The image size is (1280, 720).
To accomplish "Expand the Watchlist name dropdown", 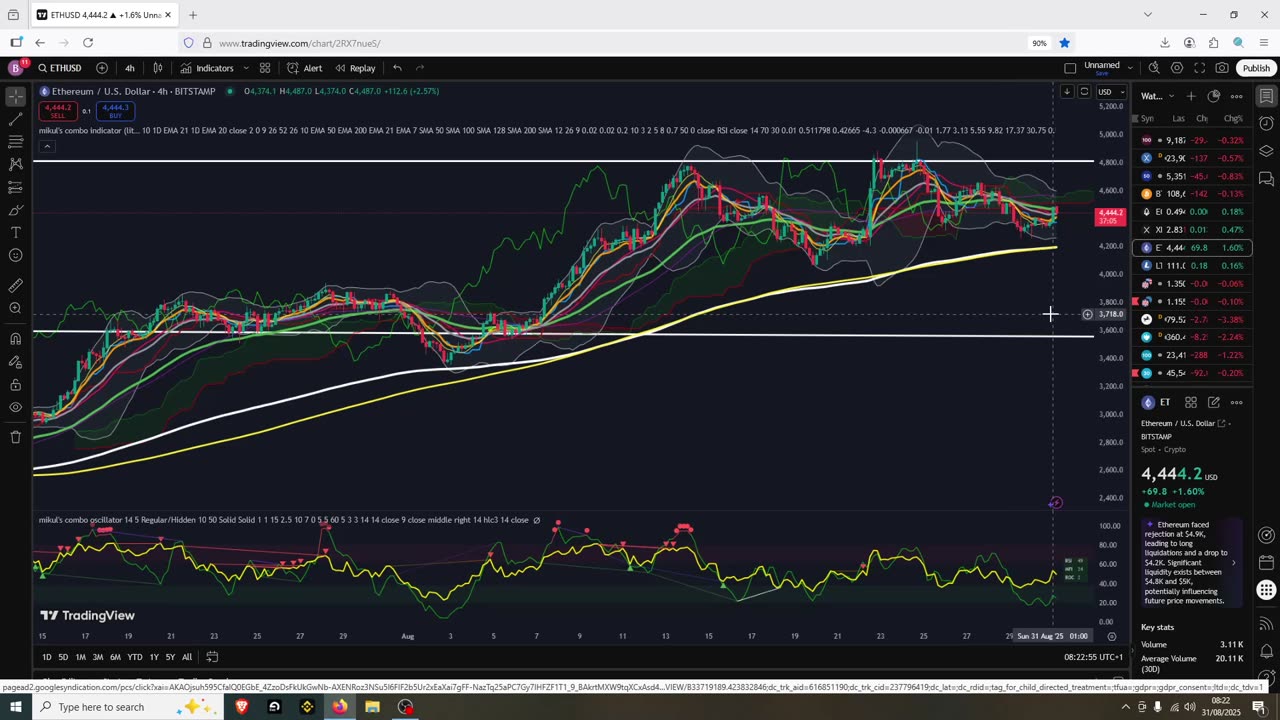I will coord(1157,96).
